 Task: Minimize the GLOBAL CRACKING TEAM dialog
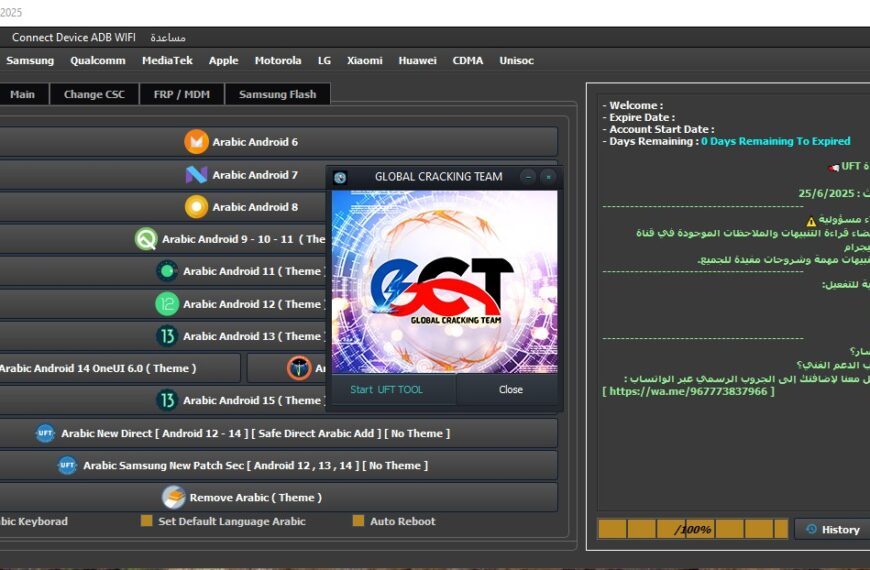[528, 177]
